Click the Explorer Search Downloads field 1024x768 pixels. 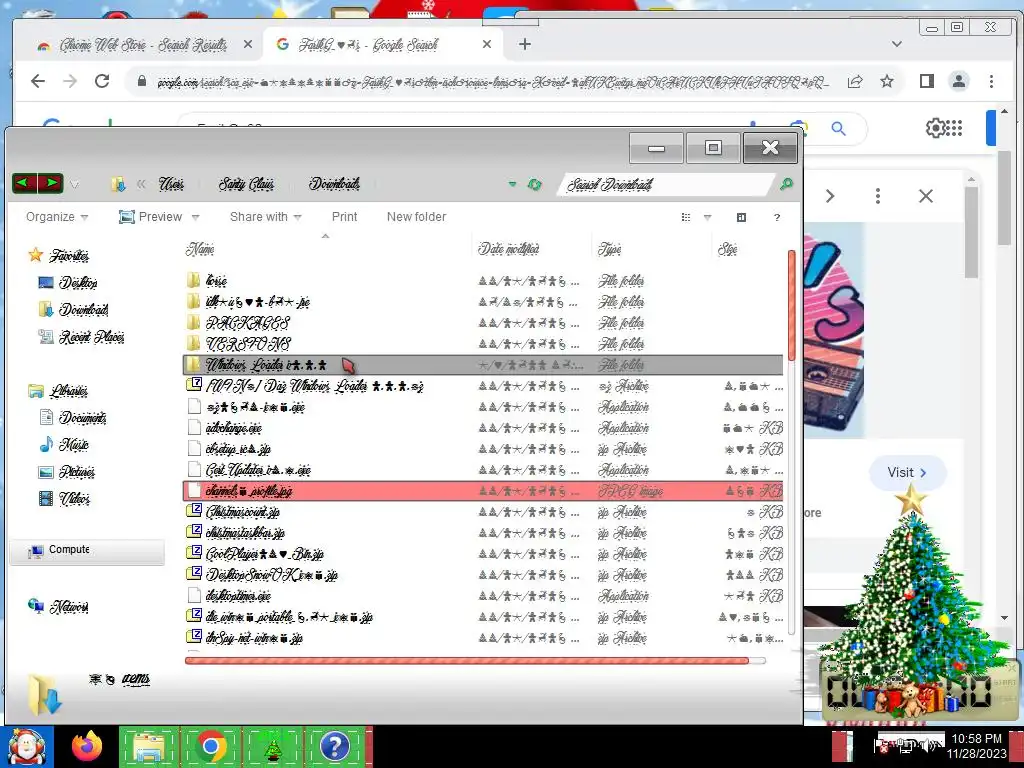[666, 185]
